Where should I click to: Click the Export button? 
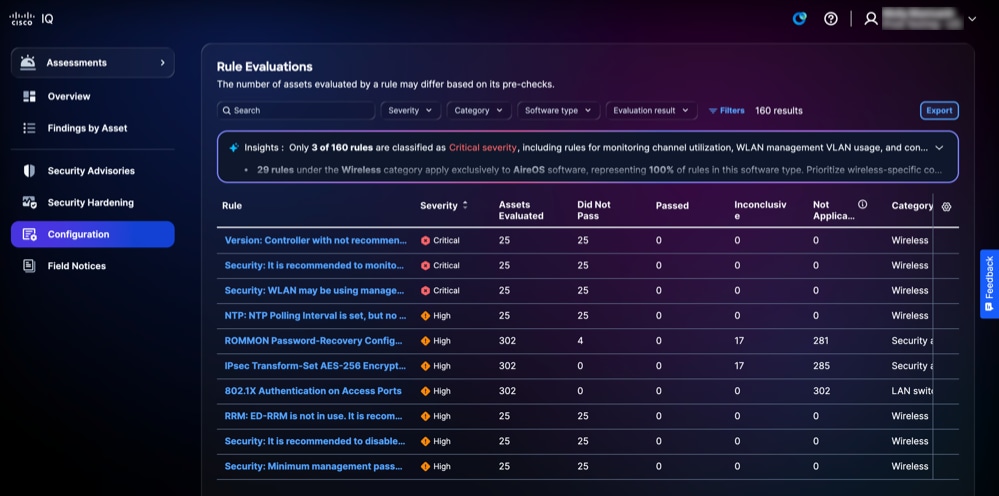click(939, 110)
